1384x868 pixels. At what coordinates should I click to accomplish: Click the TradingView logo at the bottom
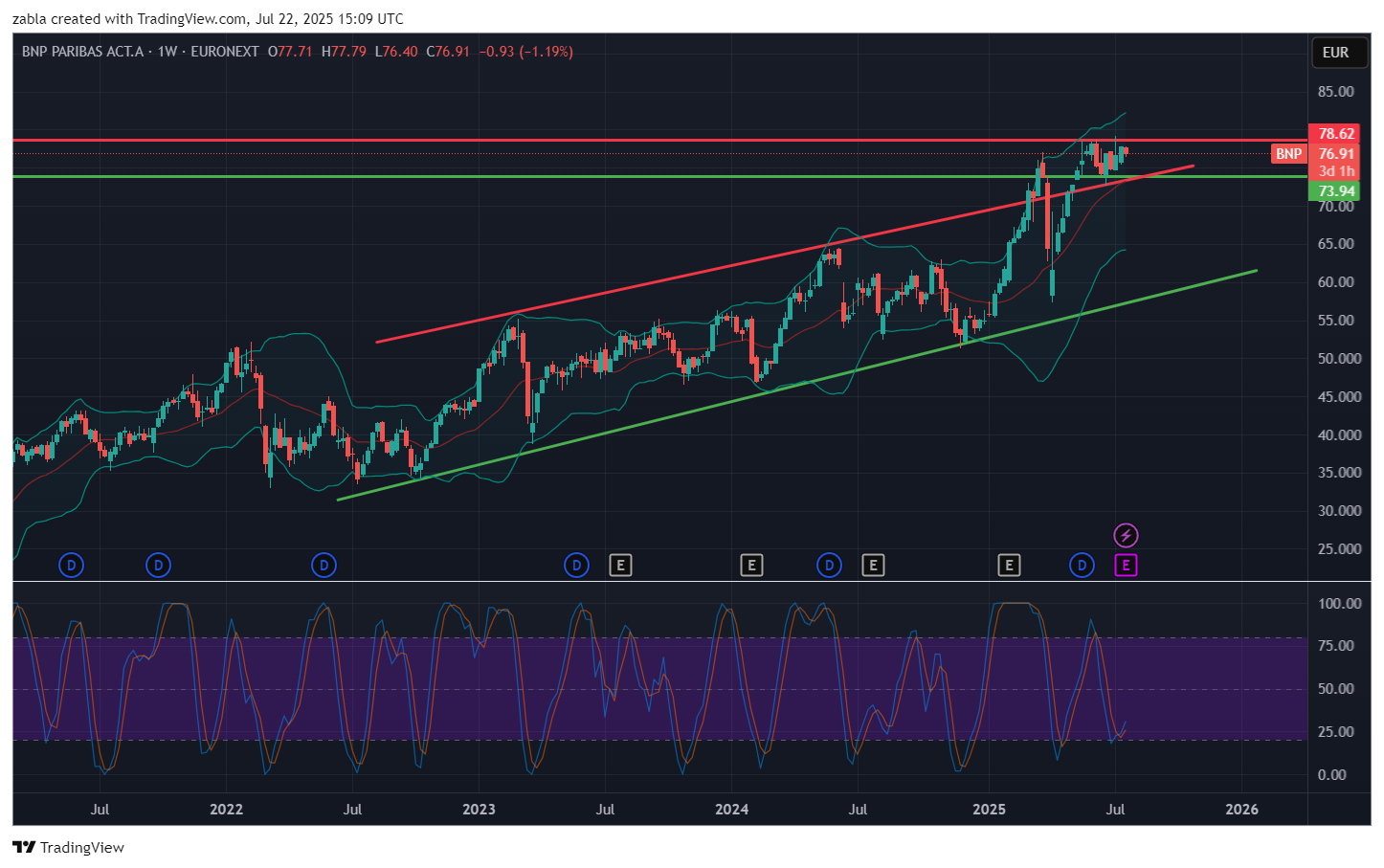pos(68,847)
